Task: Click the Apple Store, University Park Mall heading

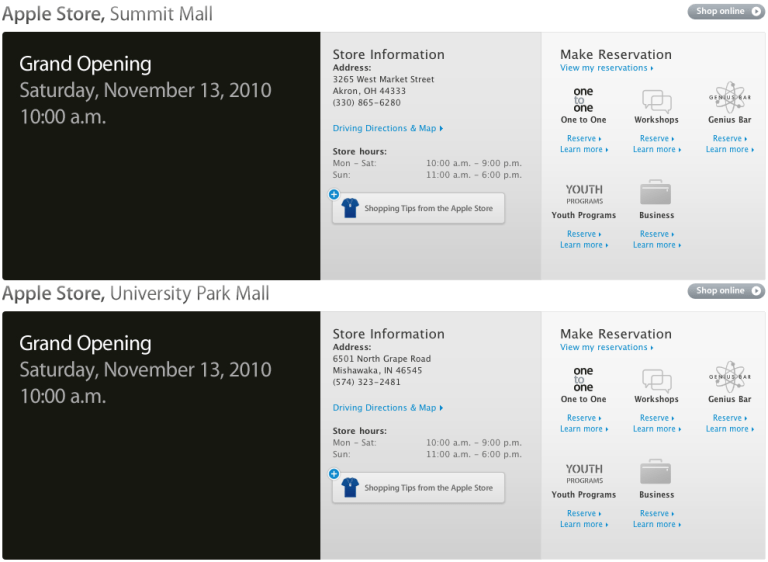Action: (x=136, y=293)
